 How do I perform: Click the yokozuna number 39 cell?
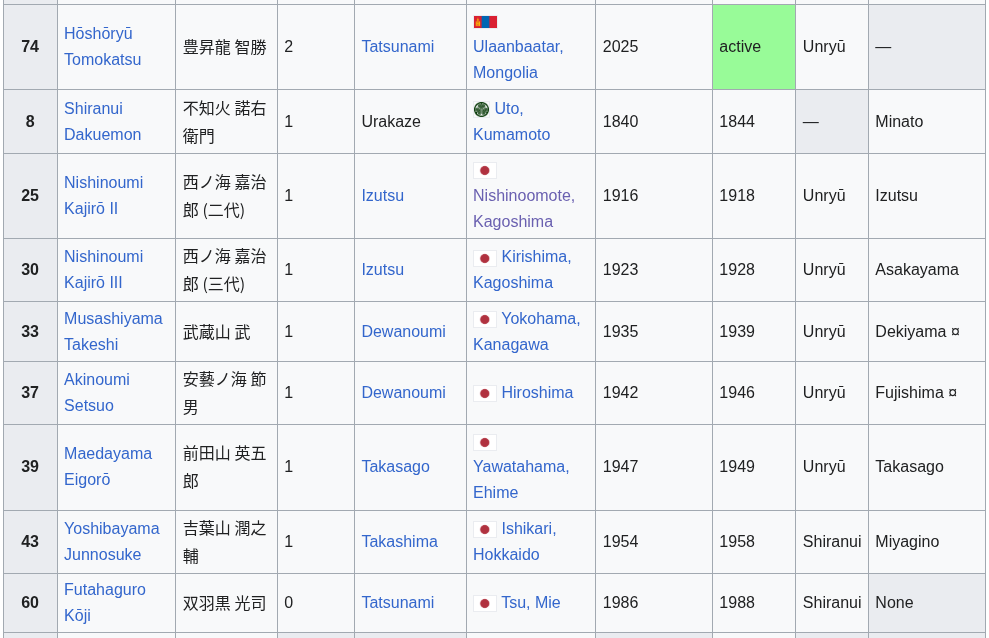[30, 467]
